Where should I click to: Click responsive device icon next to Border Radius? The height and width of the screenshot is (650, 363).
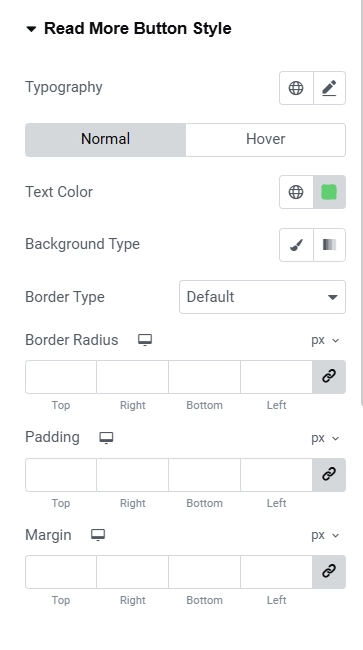(x=145, y=340)
